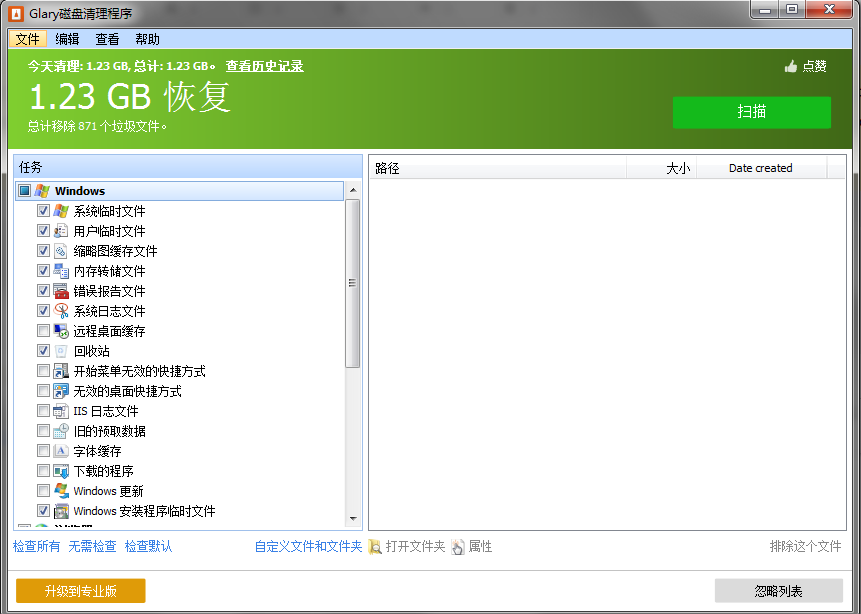Click the 用户临时文件 icon
Screen dimensions: 861x614
(x=61, y=231)
